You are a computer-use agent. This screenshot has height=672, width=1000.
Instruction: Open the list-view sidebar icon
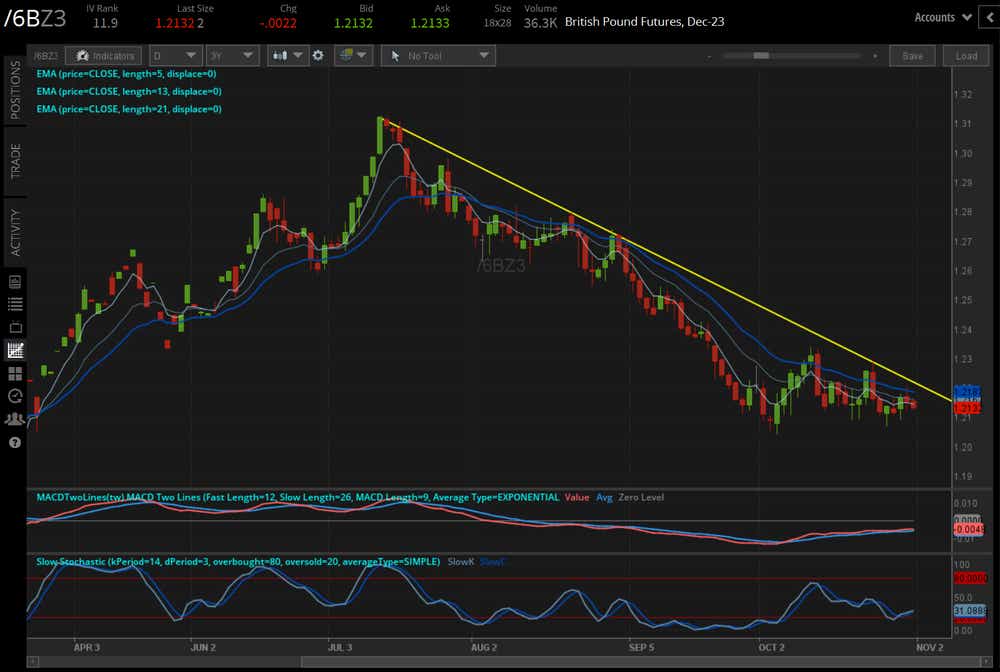[15, 304]
